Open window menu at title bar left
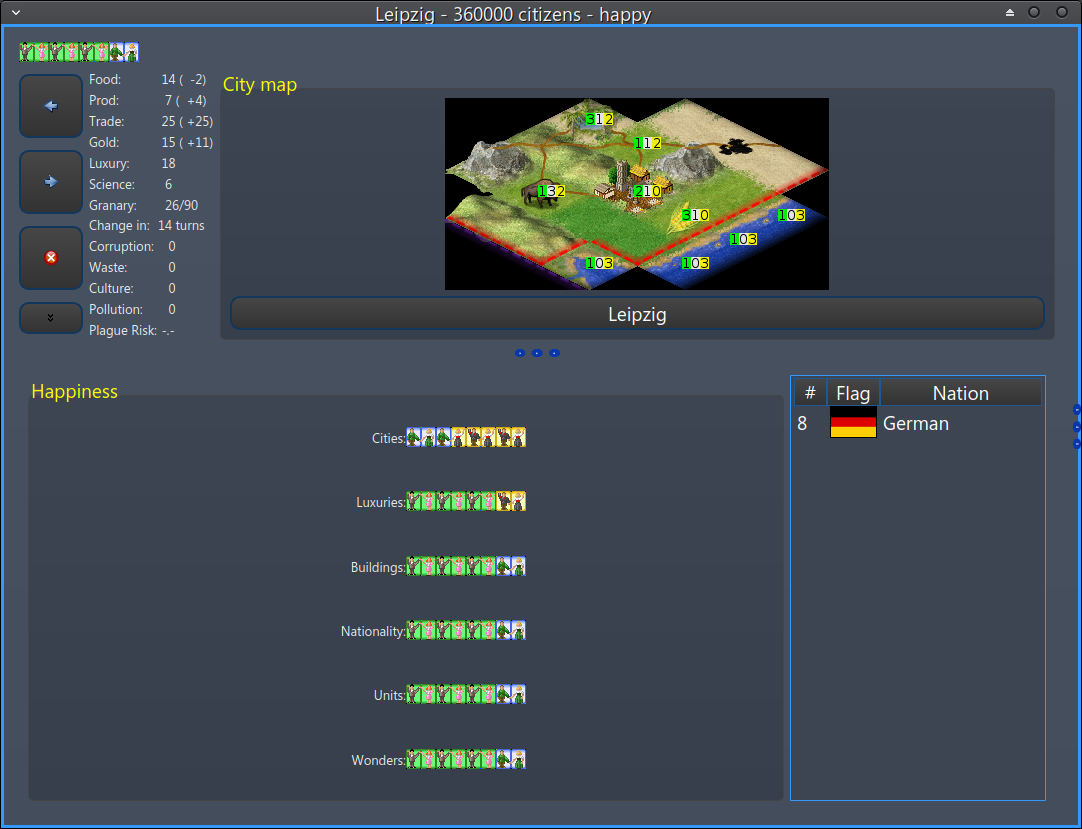 coord(14,13)
